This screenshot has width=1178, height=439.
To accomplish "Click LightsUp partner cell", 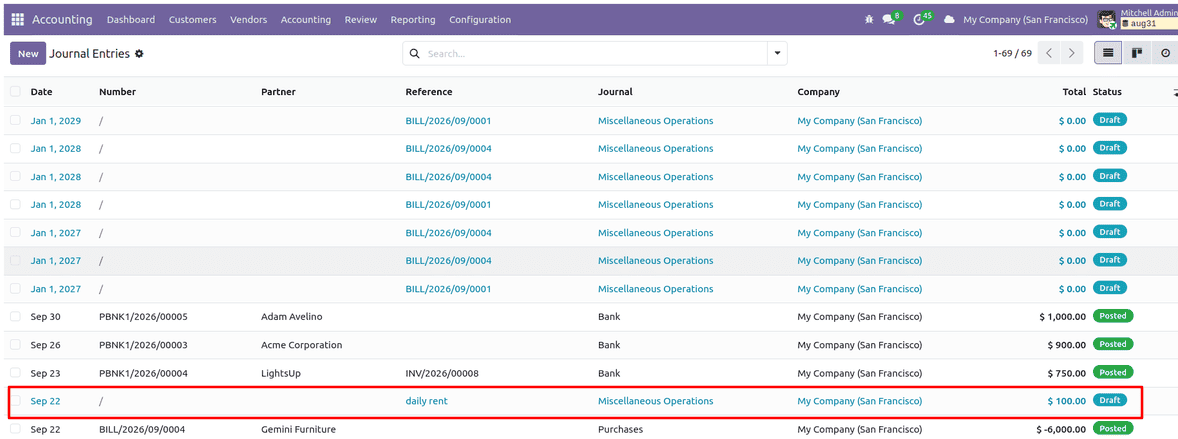I will [x=282, y=373].
